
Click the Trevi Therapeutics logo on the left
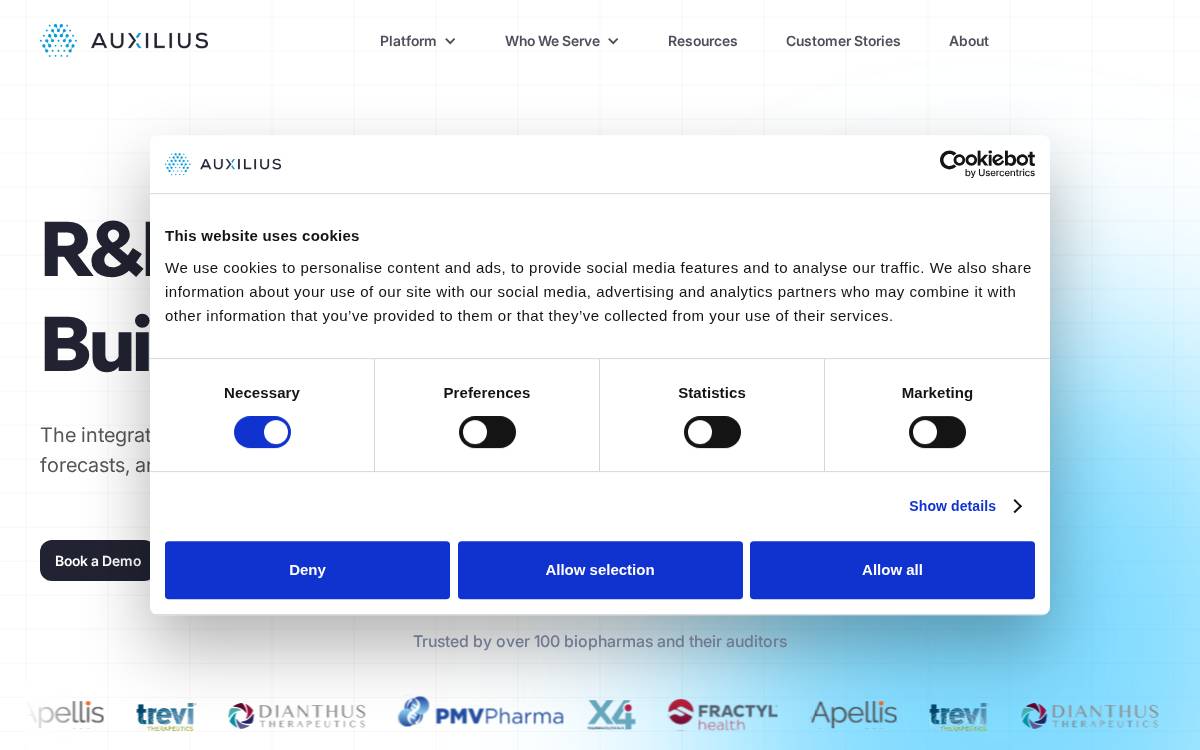(165, 716)
